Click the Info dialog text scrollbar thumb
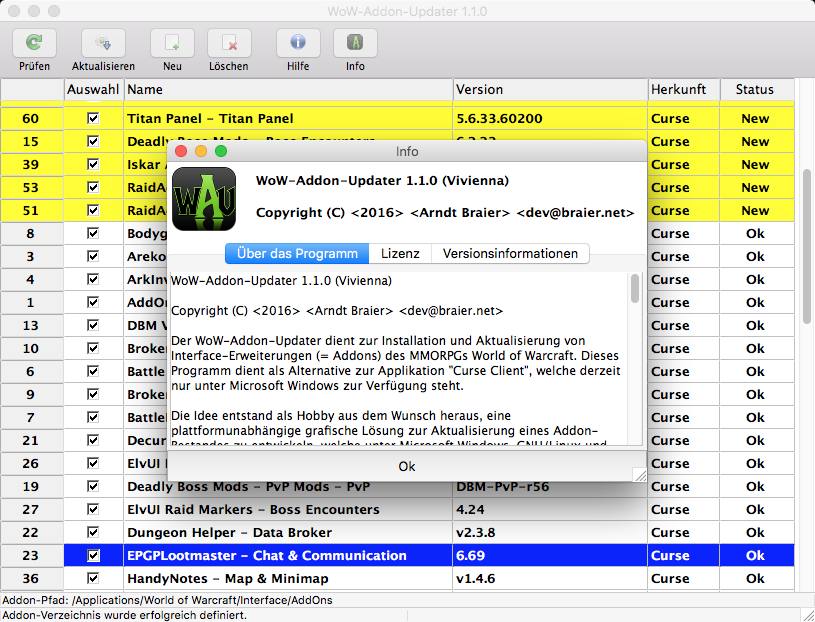Viewport: 815px width, 622px height. point(635,288)
